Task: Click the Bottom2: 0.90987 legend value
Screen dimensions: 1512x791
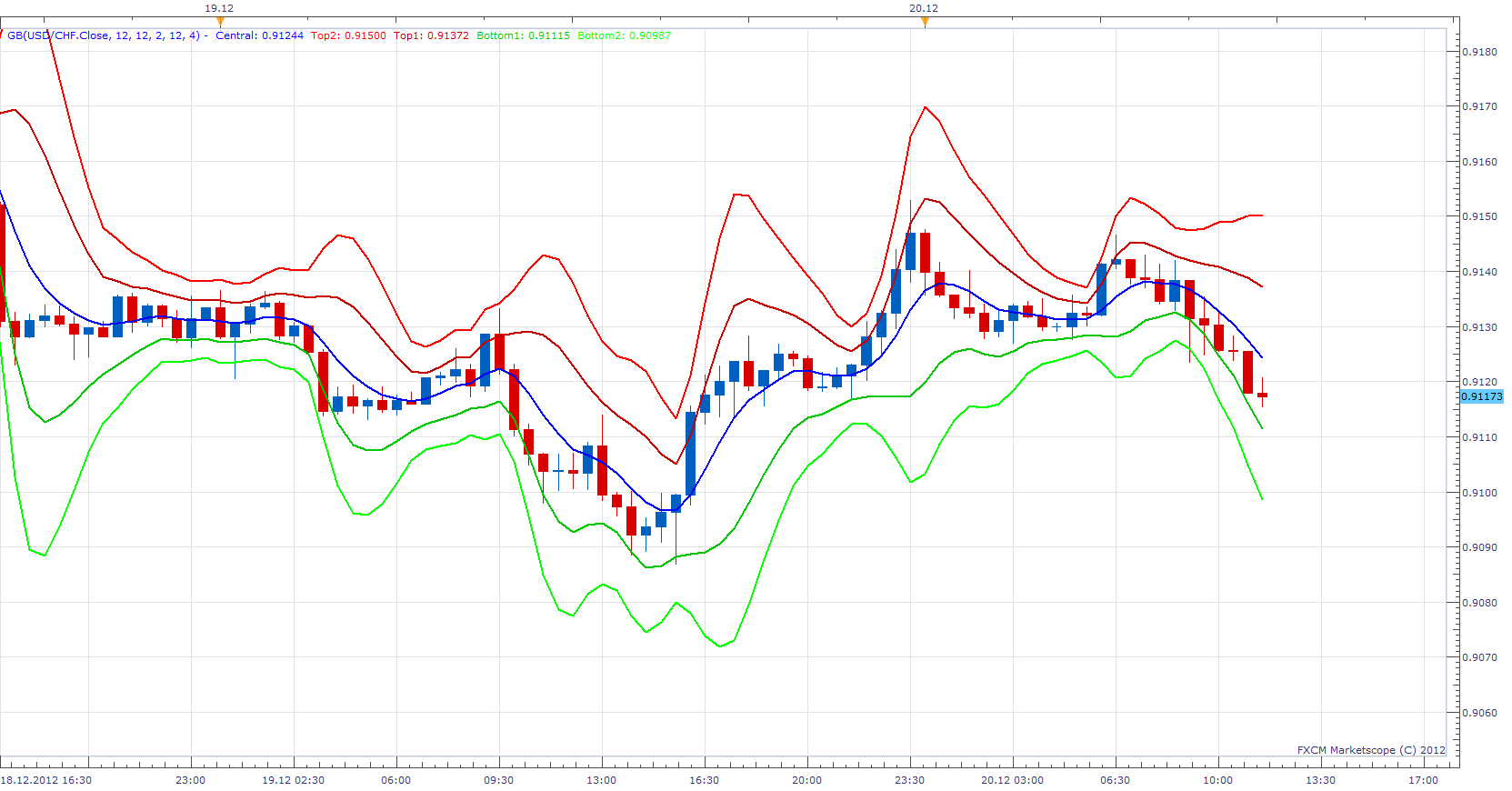Action: [624, 35]
